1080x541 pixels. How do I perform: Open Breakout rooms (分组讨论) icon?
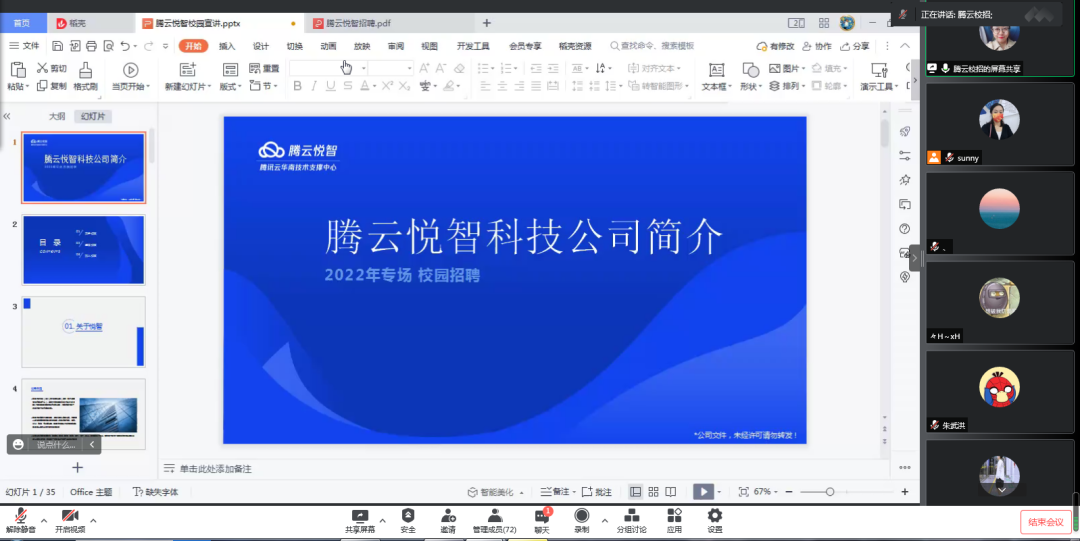click(x=632, y=521)
